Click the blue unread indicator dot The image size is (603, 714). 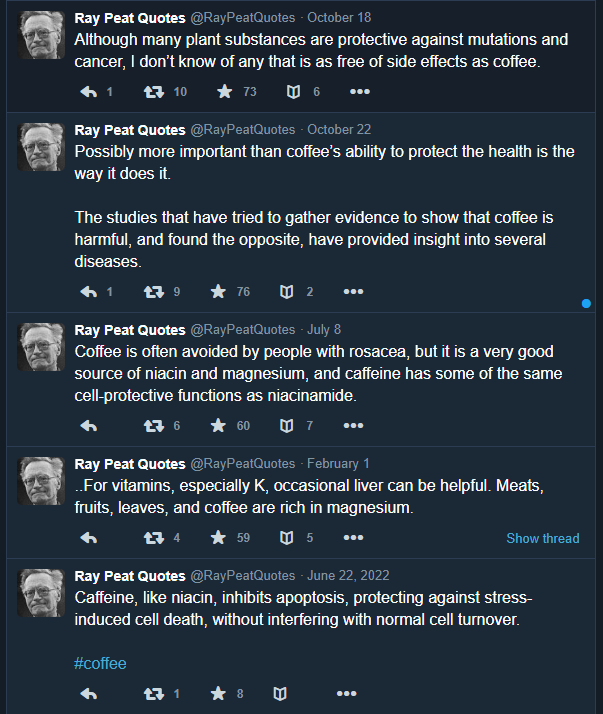586,303
